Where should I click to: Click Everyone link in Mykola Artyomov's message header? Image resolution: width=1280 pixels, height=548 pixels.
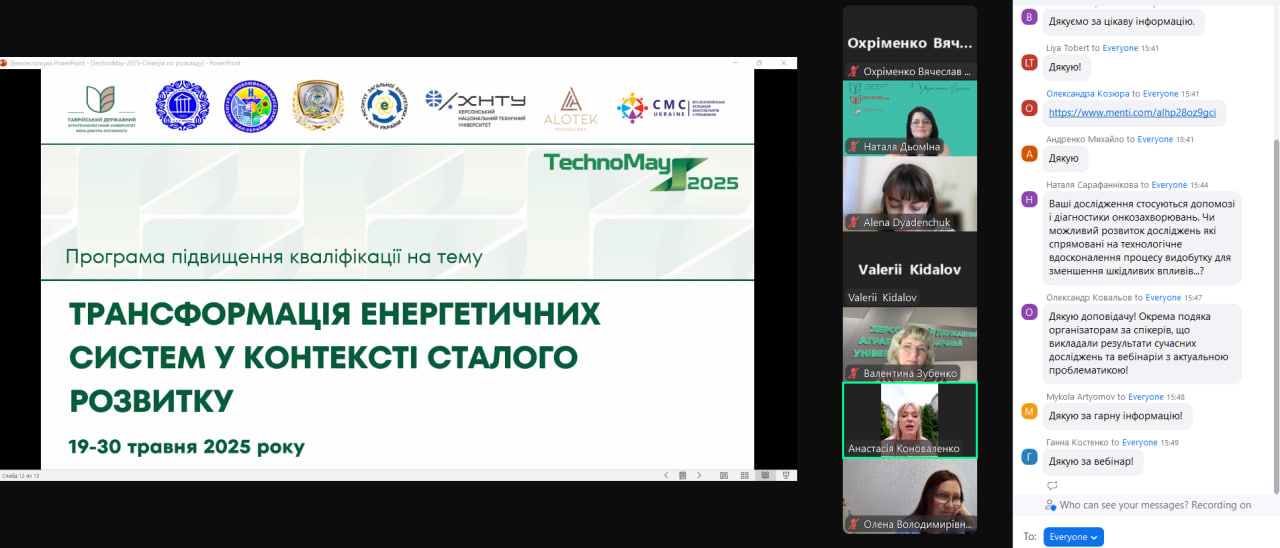(1145, 397)
